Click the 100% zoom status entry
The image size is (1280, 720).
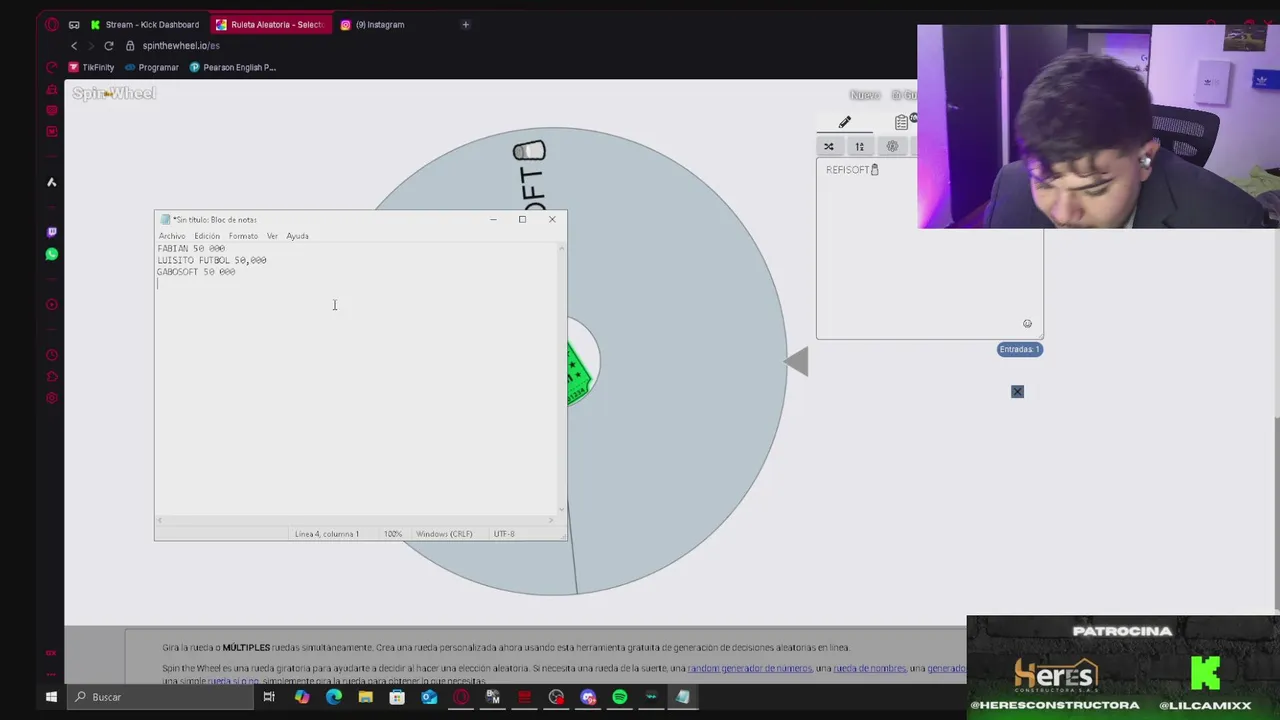393,534
